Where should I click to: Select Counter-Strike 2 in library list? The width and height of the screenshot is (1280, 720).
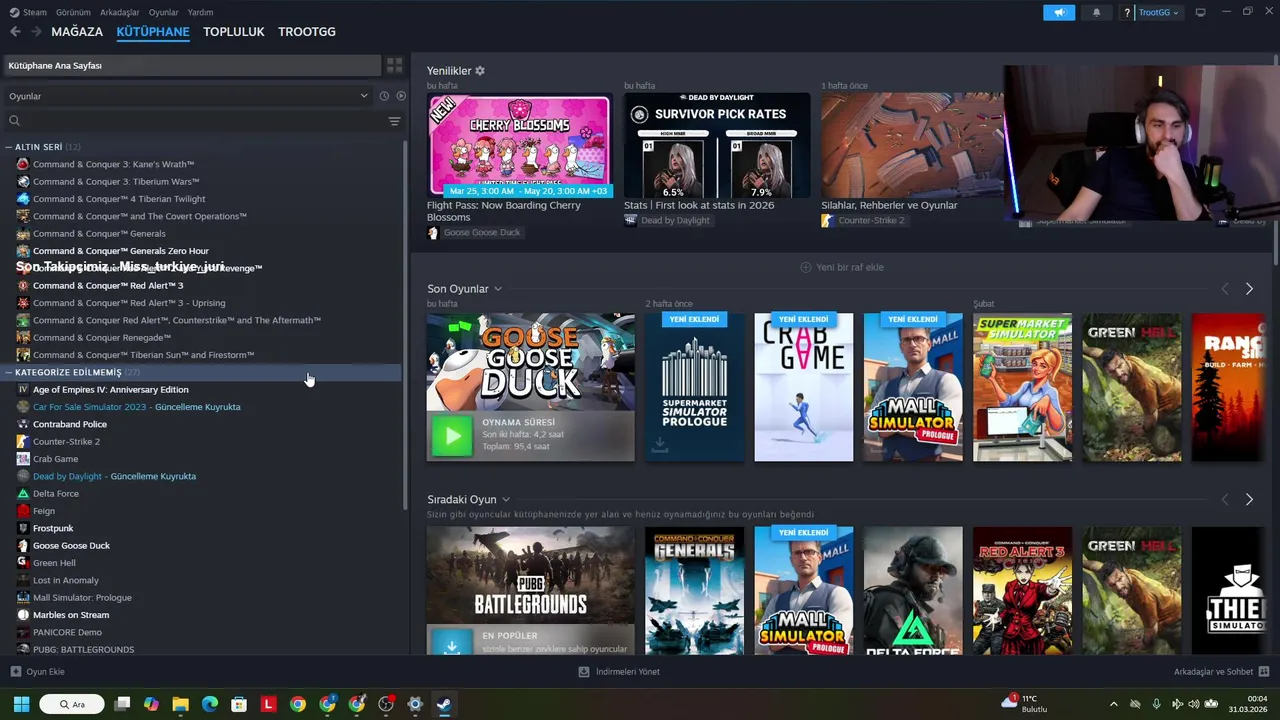click(x=66, y=441)
